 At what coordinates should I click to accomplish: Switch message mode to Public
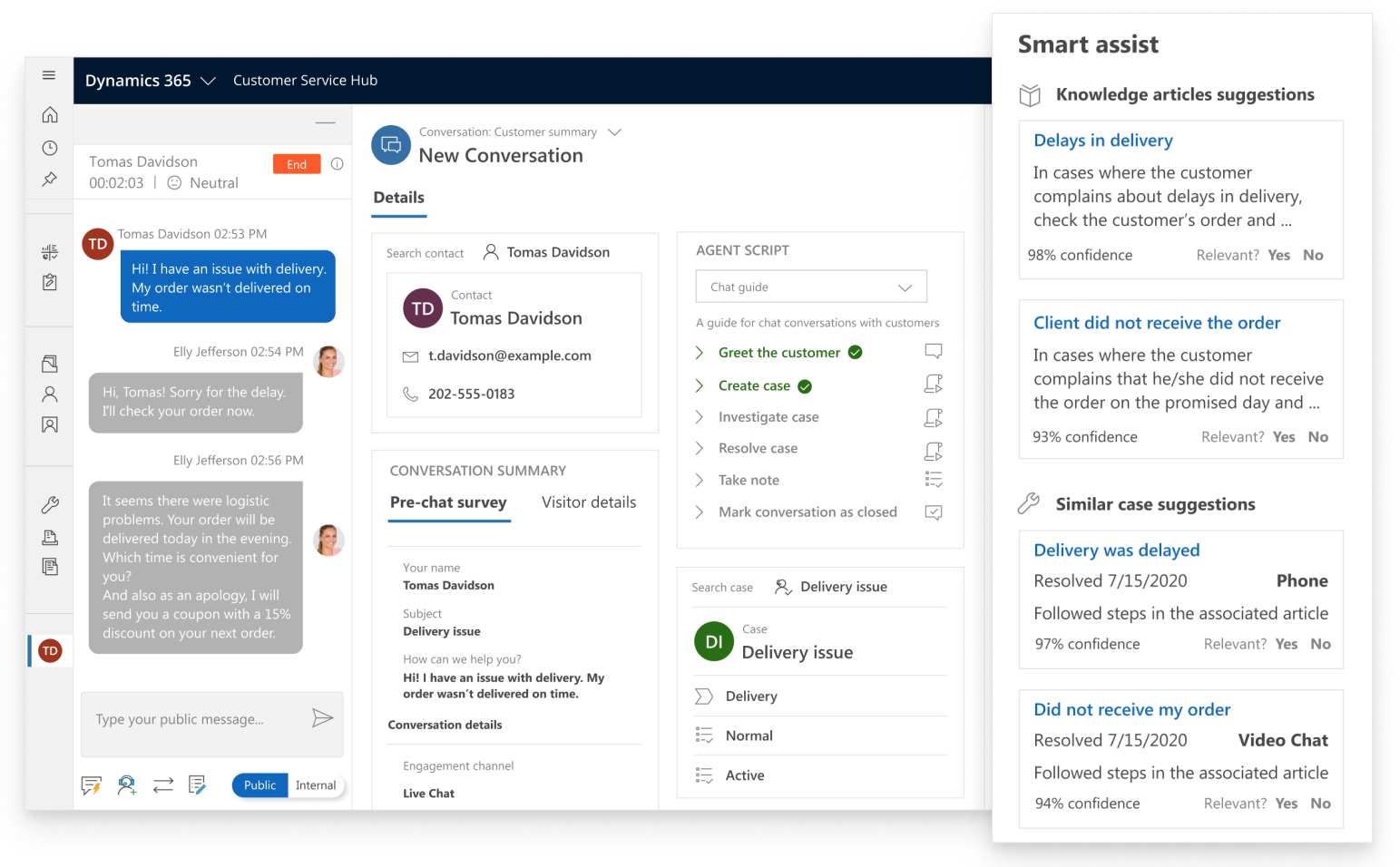click(x=259, y=785)
